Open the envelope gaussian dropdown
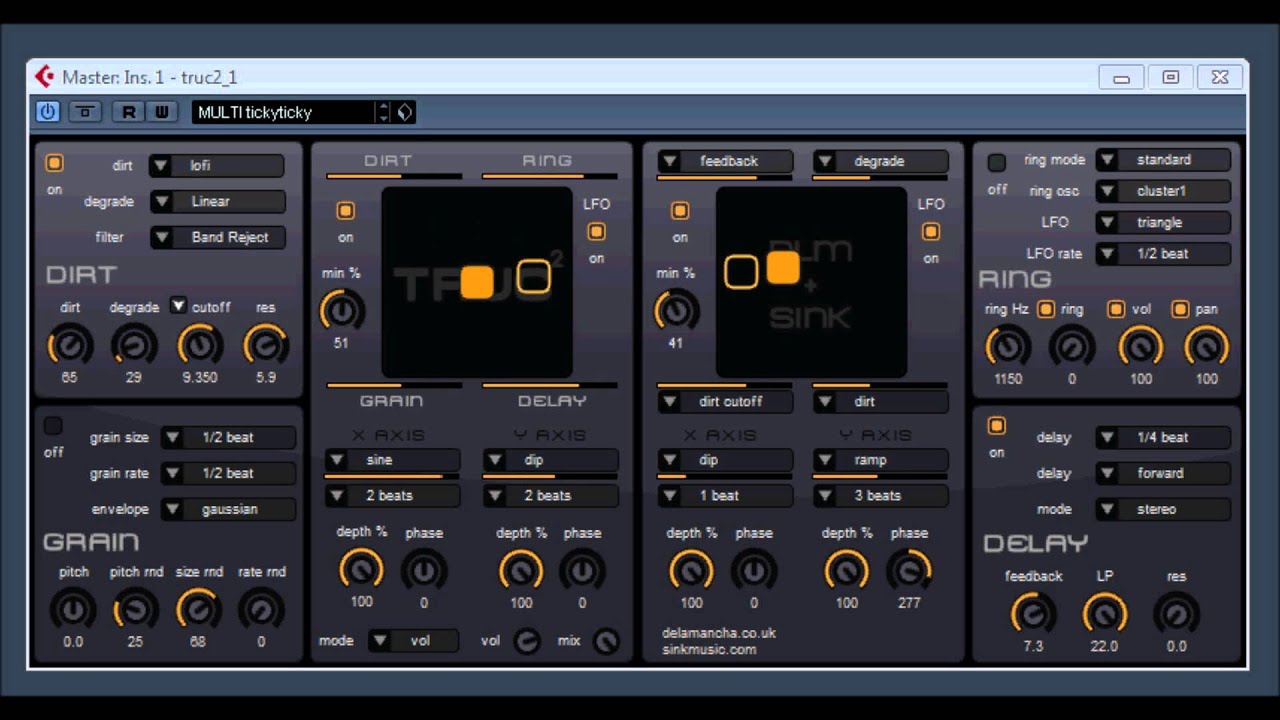1280x720 pixels. (x=229, y=510)
